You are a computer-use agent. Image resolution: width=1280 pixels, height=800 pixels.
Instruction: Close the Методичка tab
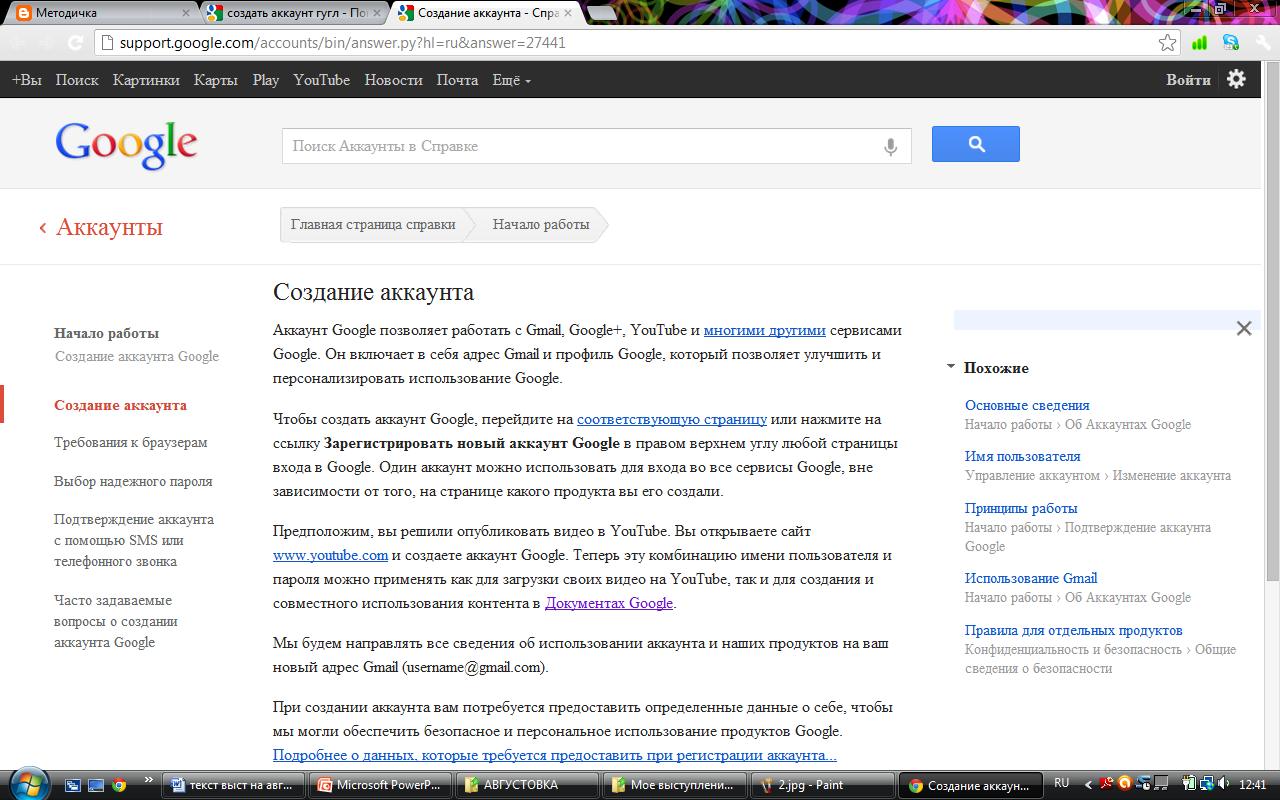tap(186, 14)
